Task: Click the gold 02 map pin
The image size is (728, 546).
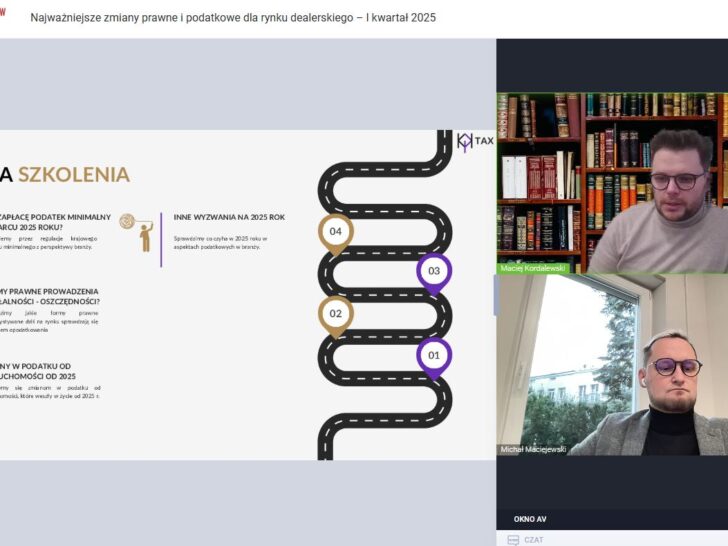Action: point(336,314)
